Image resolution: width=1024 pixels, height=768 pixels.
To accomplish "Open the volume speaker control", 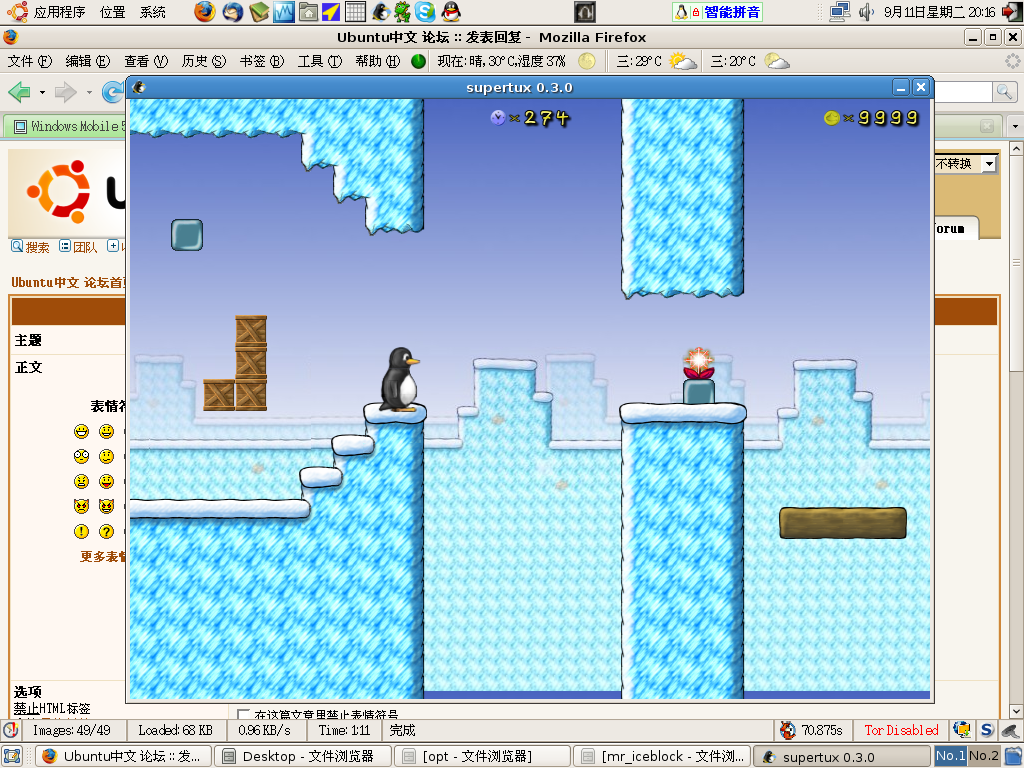I will pyautogui.click(x=866, y=12).
